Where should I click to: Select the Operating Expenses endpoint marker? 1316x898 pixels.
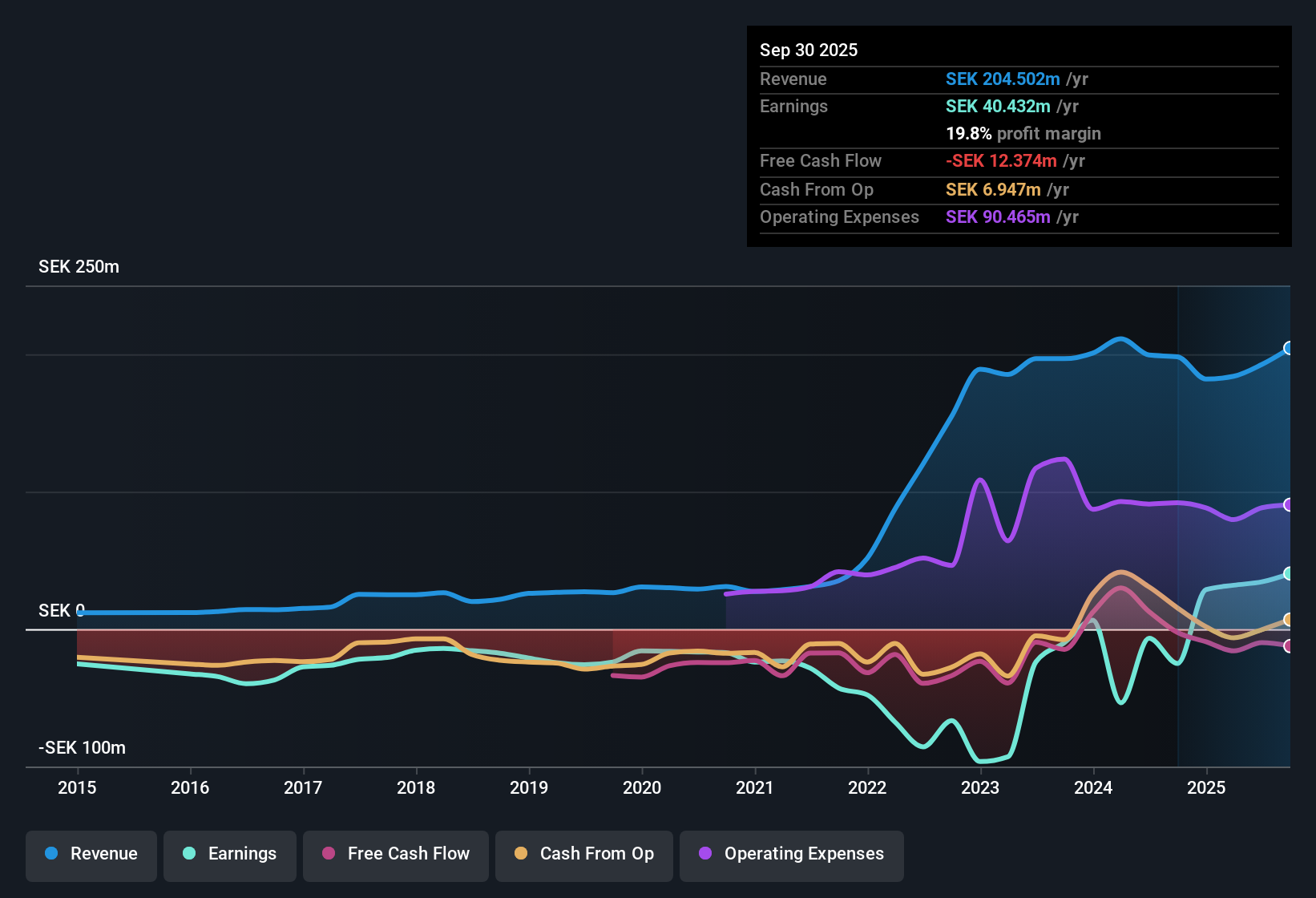pyautogui.click(x=1288, y=504)
